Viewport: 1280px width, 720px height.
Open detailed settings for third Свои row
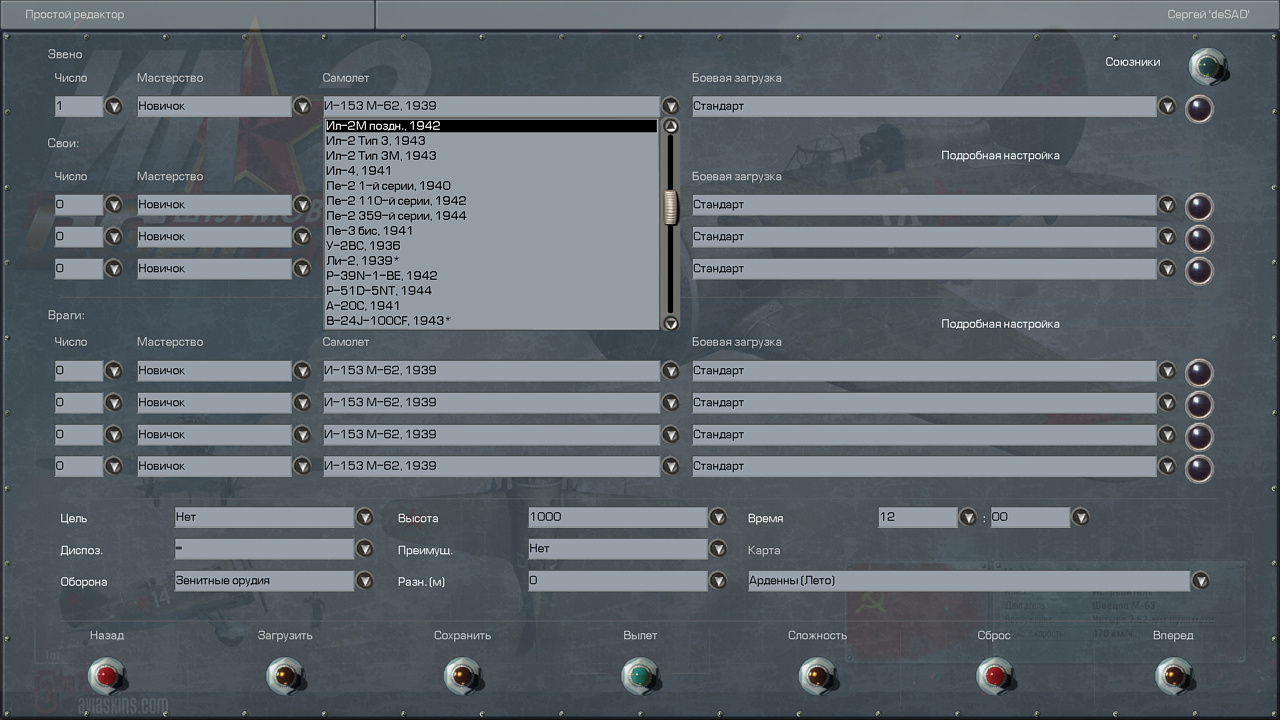(1199, 271)
